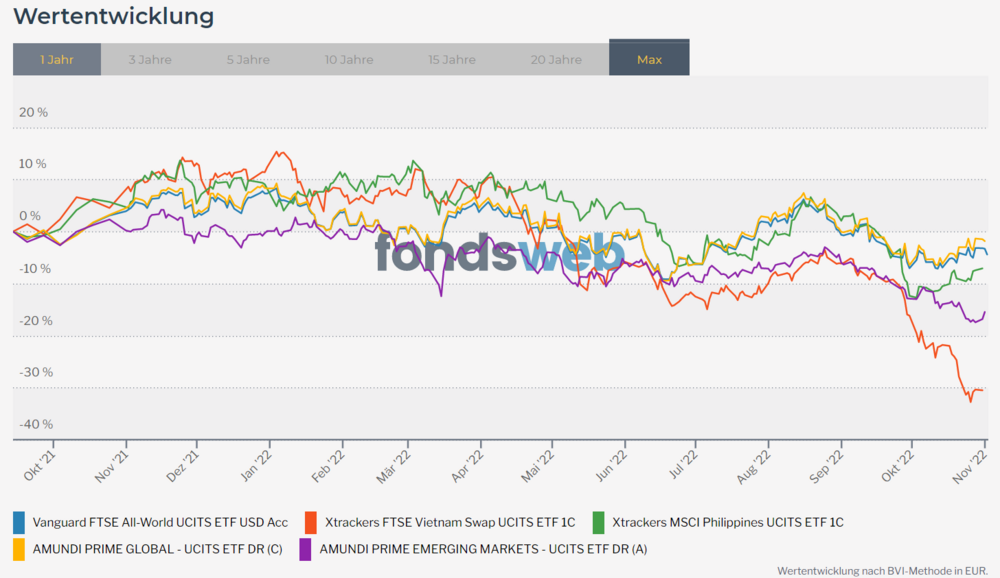Click the Wertentwicklung heading

(x=114, y=16)
